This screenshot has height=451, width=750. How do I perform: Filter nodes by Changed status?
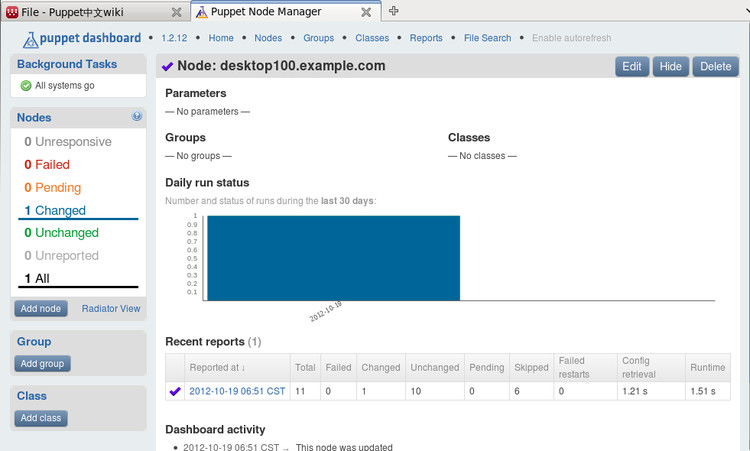point(60,210)
